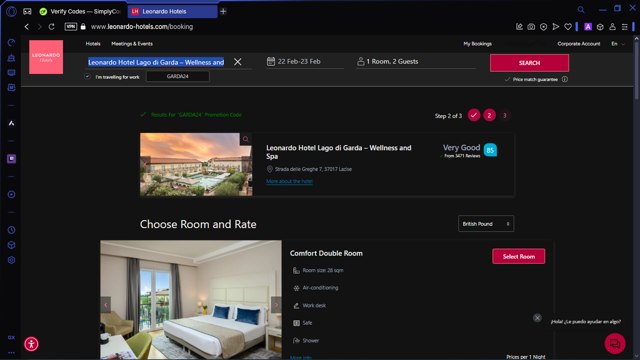This screenshot has width=640, height=360.
Task: Open More about the hotel link
Action: [289, 181]
